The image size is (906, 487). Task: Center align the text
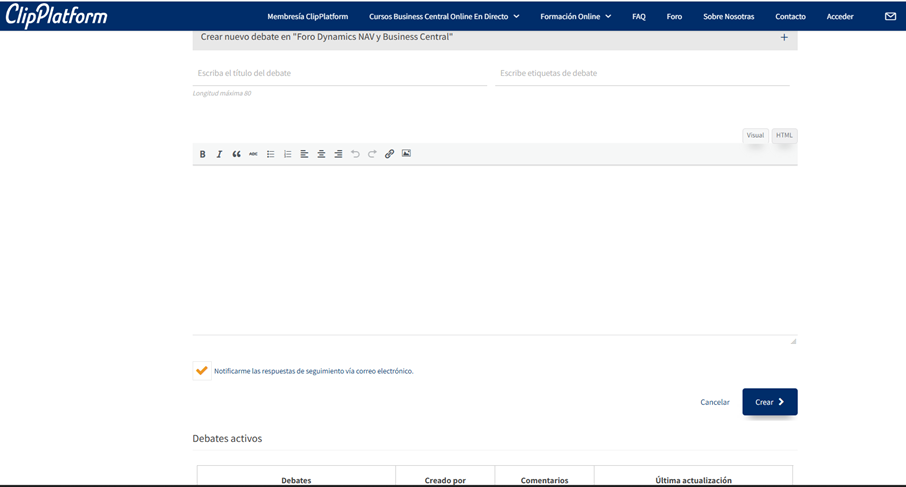pos(321,154)
